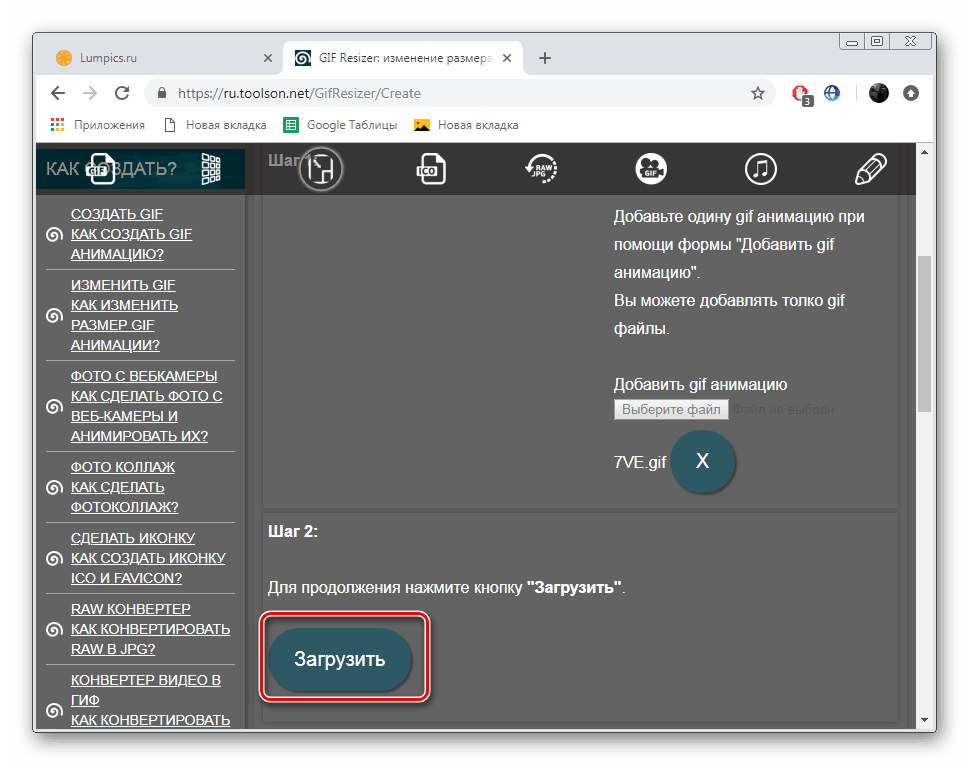The height and width of the screenshot is (765, 969).
Task: Open the first Новая вкладка bookmark with page icon
Action: (215, 125)
